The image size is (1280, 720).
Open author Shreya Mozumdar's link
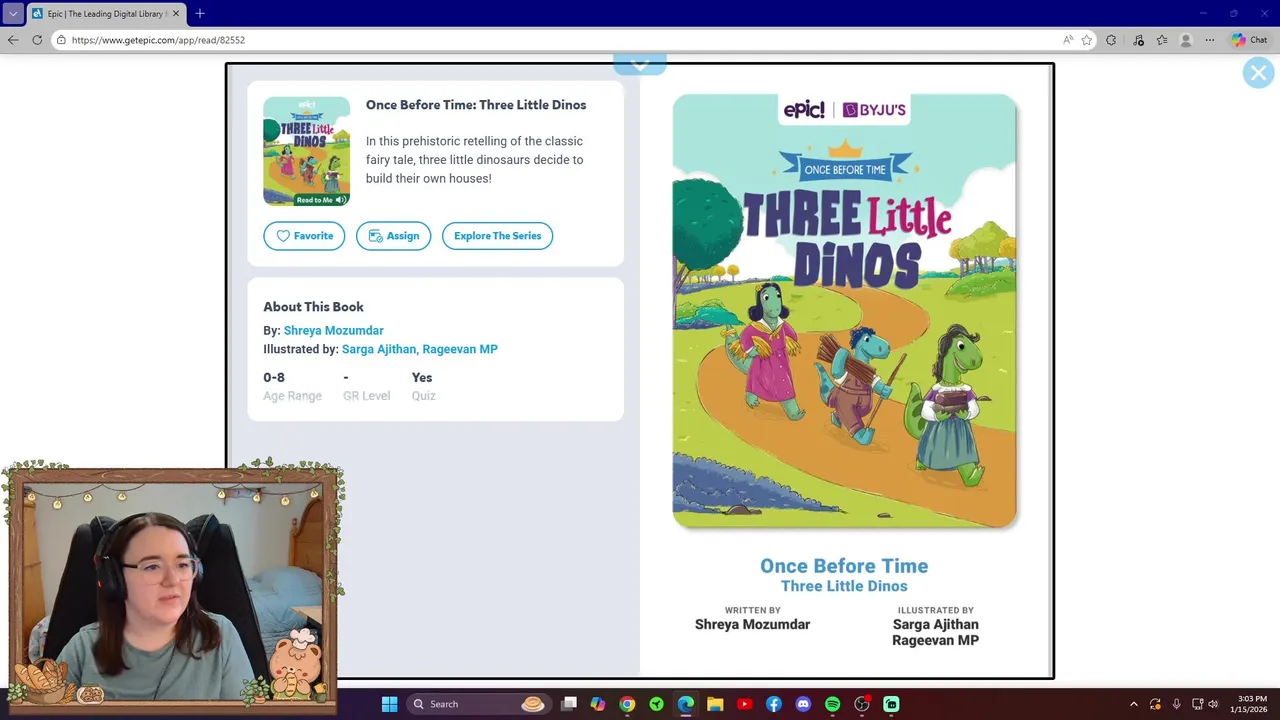pyautogui.click(x=333, y=331)
